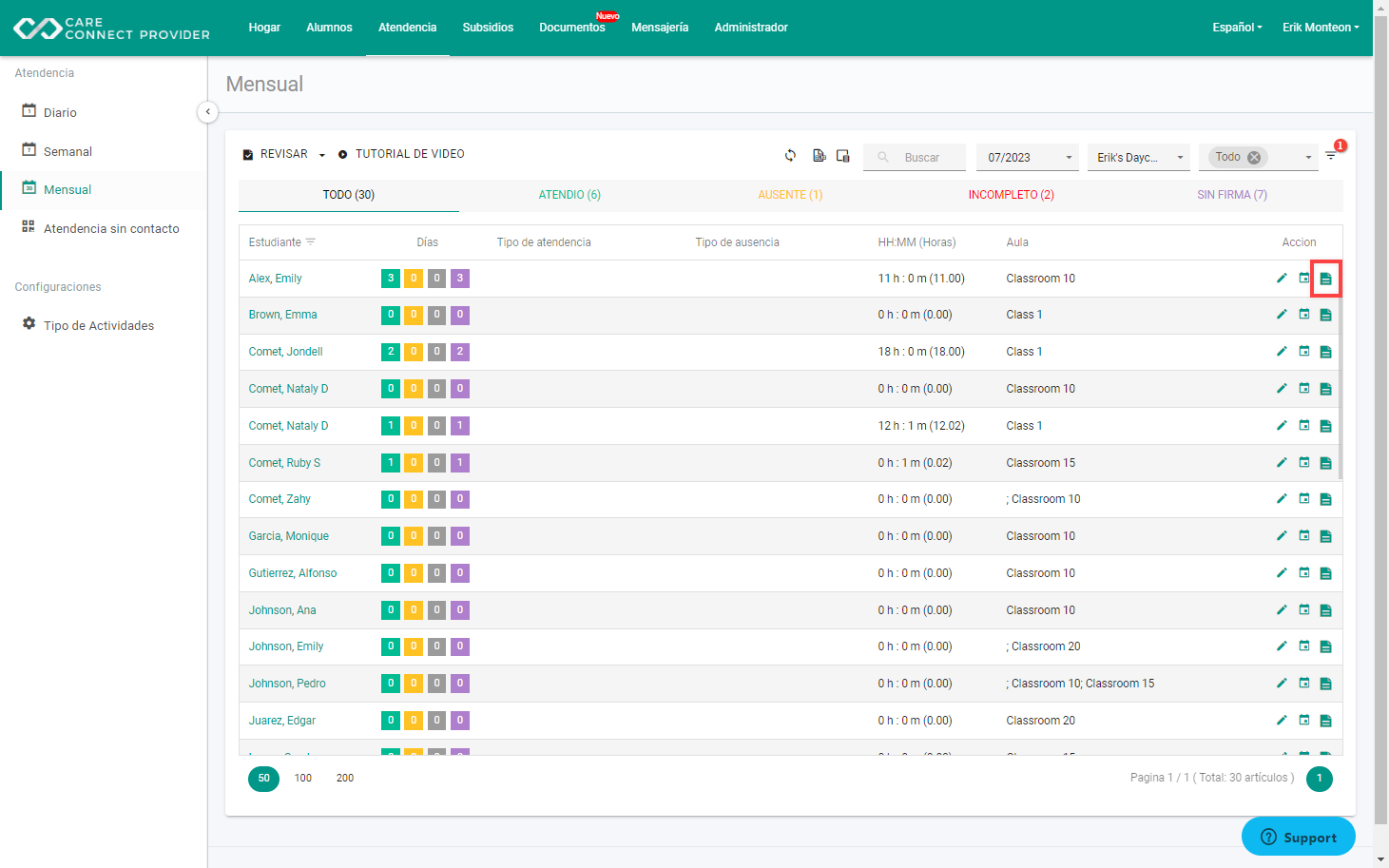
Task: Open the TUTORIAL DE VIDEO link
Action: click(x=401, y=154)
